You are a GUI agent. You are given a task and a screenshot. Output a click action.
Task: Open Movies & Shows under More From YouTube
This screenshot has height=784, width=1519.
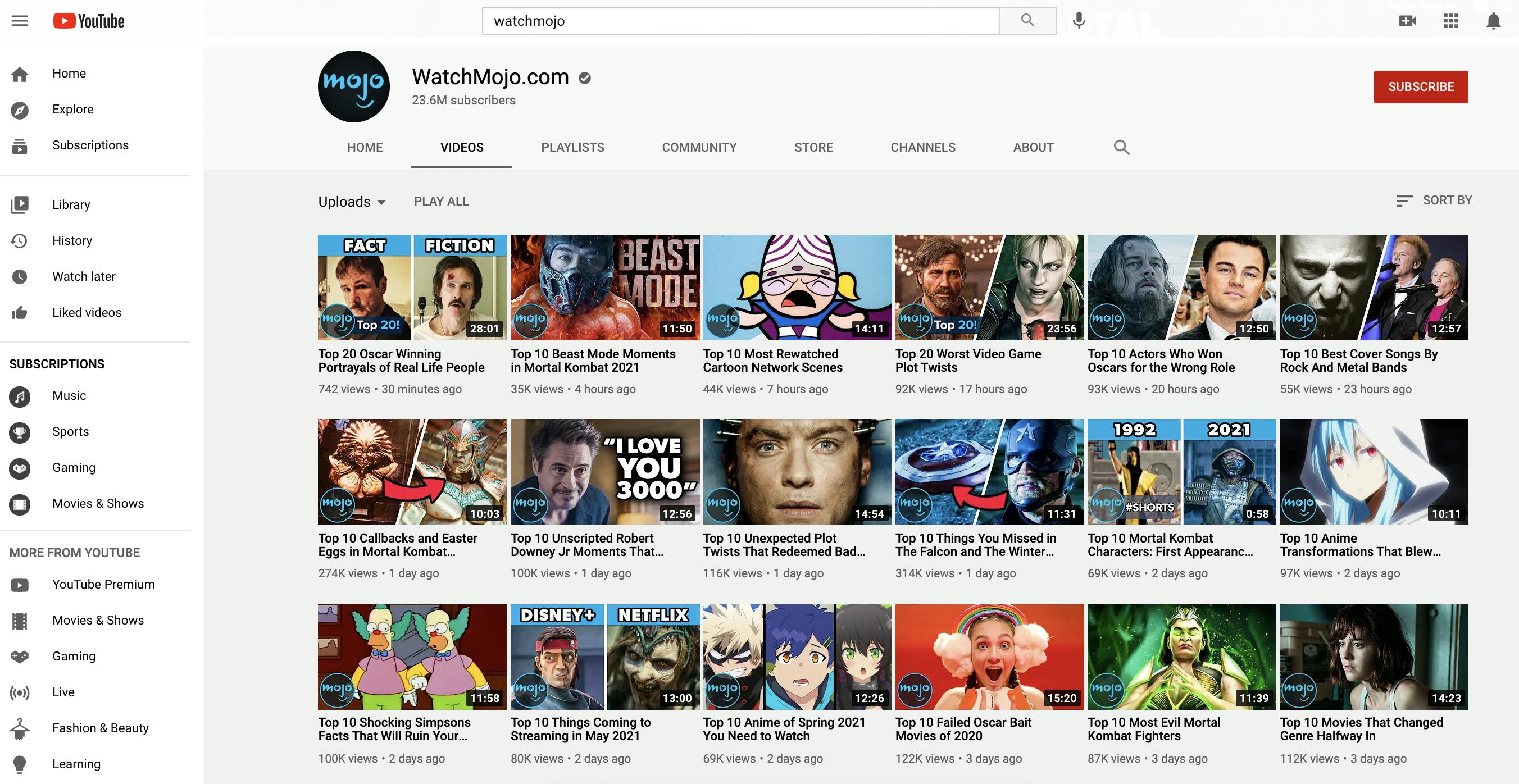coord(98,621)
